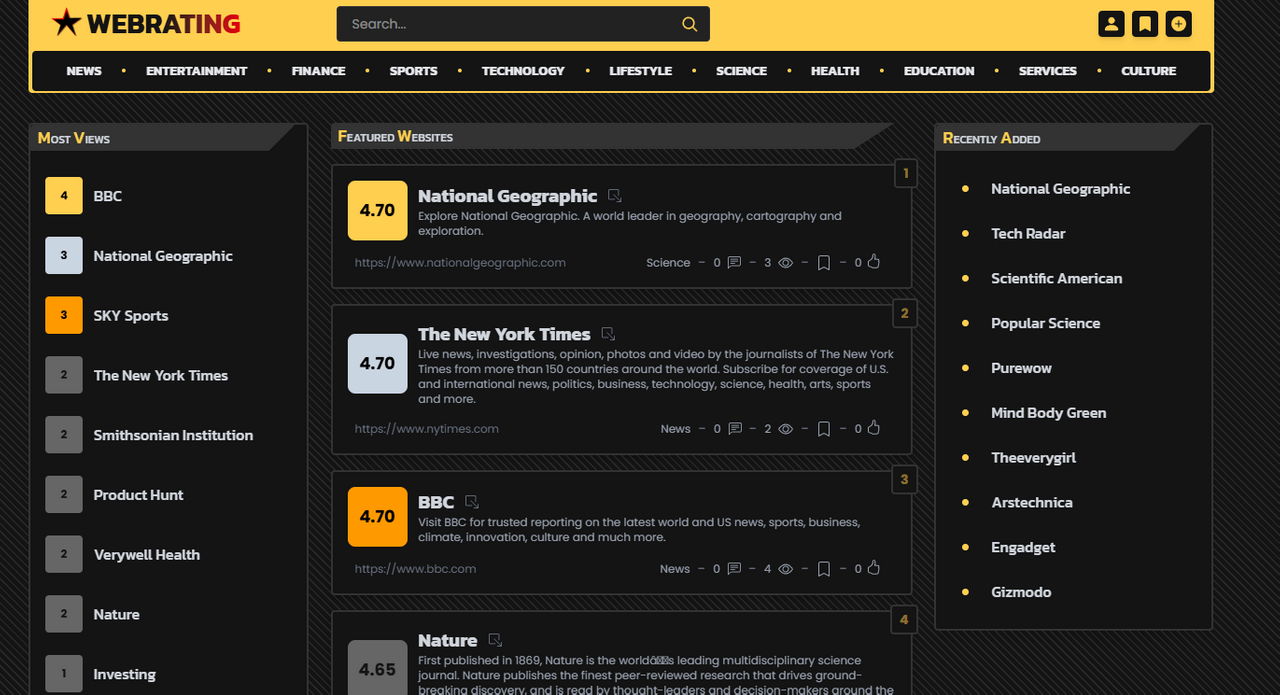Open The New York Times in Most Views

click(x=161, y=376)
